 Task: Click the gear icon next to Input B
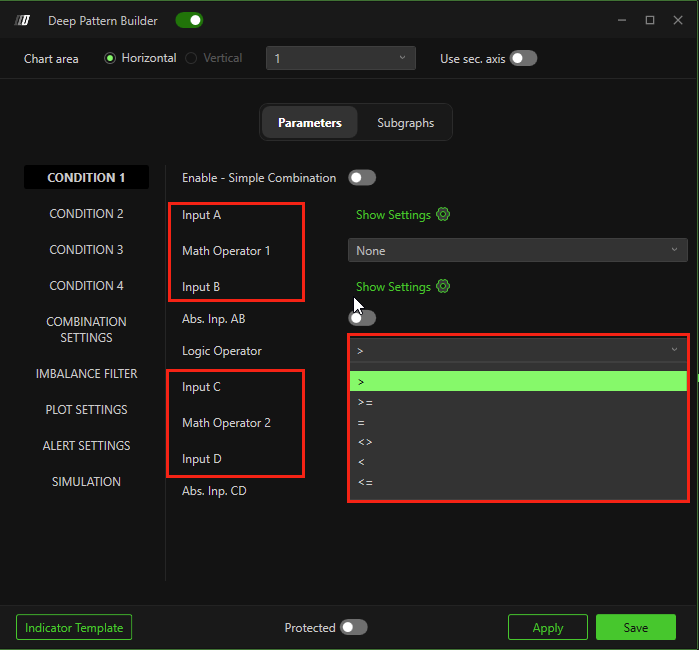point(443,287)
